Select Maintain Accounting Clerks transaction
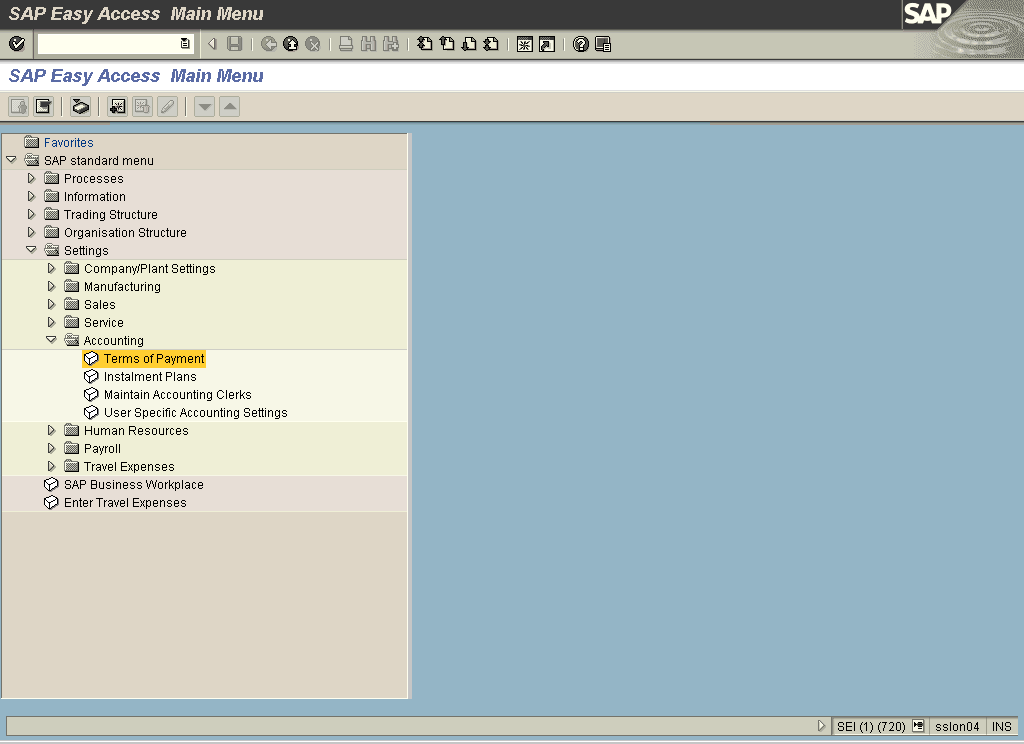 point(177,395)
